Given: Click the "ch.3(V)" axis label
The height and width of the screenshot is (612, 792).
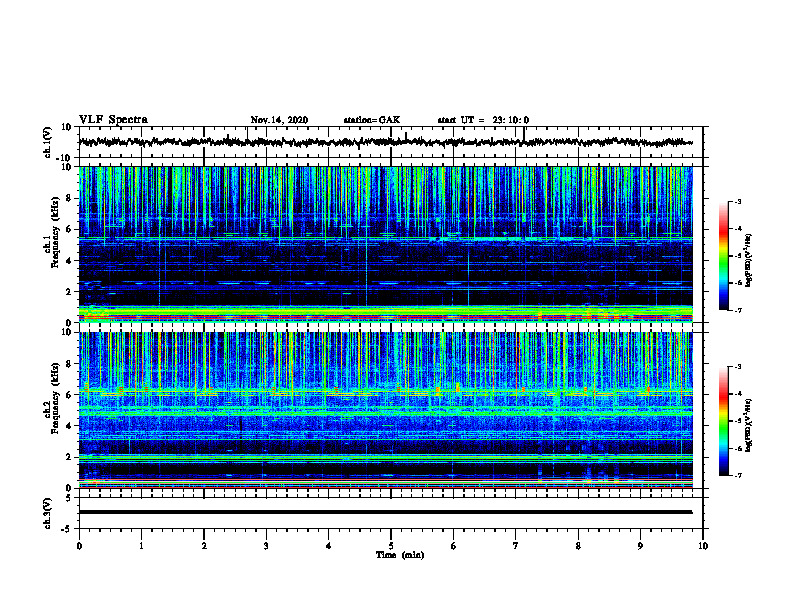Looking at the screenshot, I should click(48, 513).
